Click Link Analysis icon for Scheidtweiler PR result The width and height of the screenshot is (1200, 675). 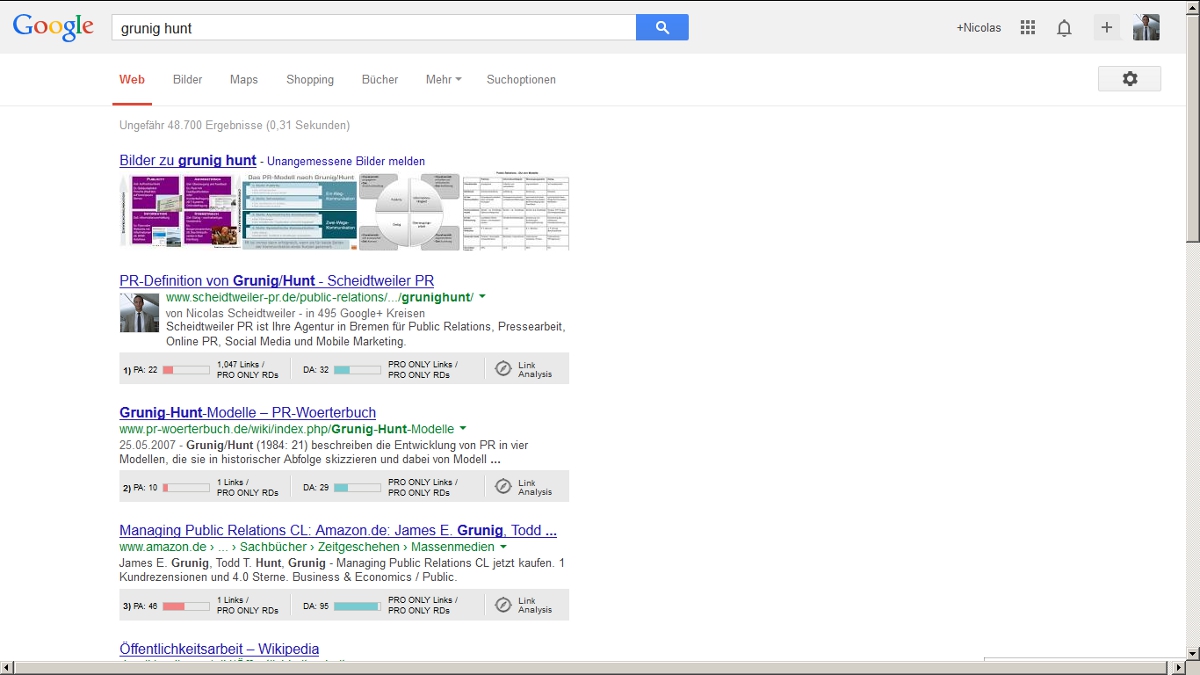tap(503, 369)
